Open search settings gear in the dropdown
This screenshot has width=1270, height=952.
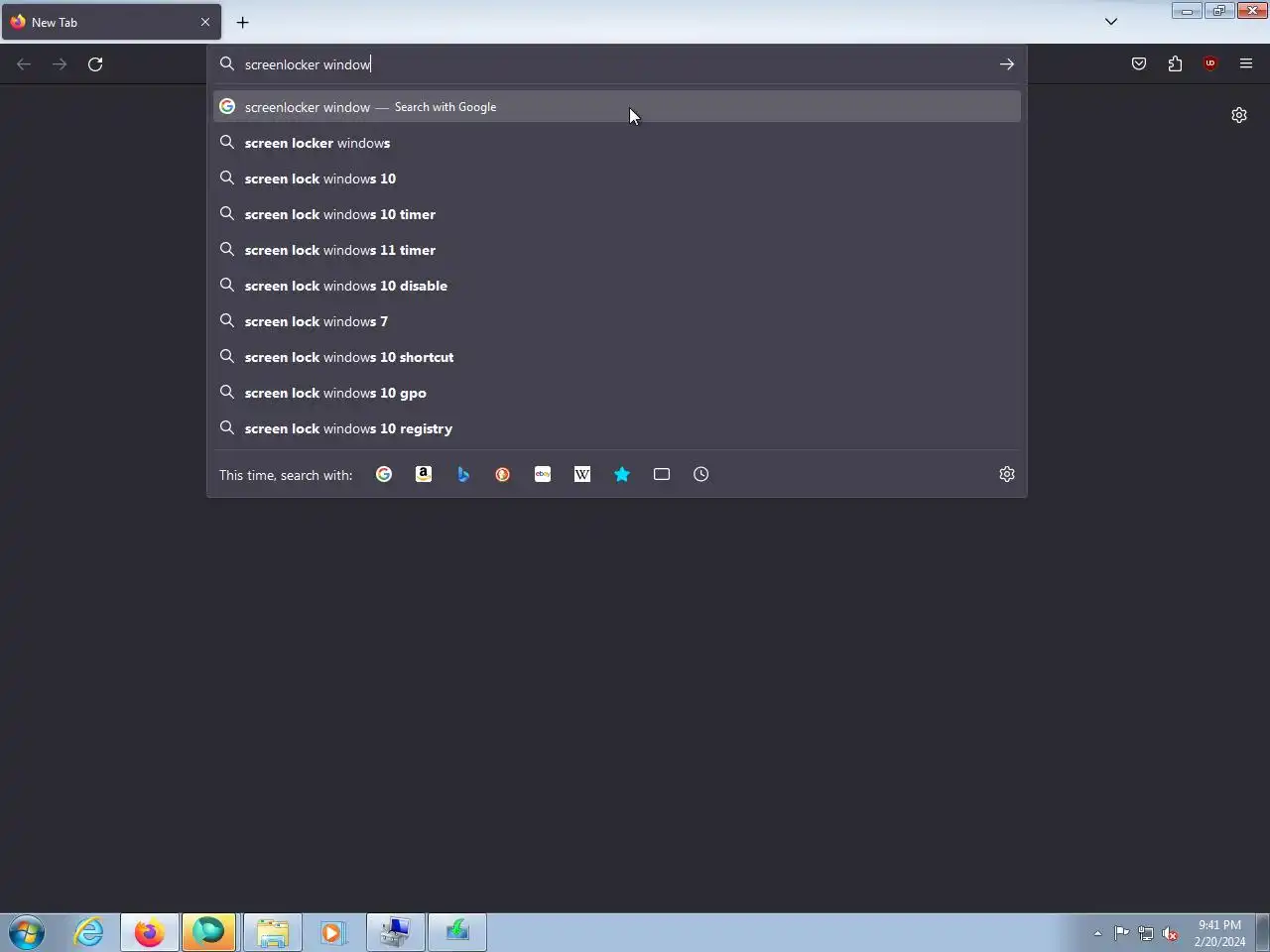pos(1007,474)
